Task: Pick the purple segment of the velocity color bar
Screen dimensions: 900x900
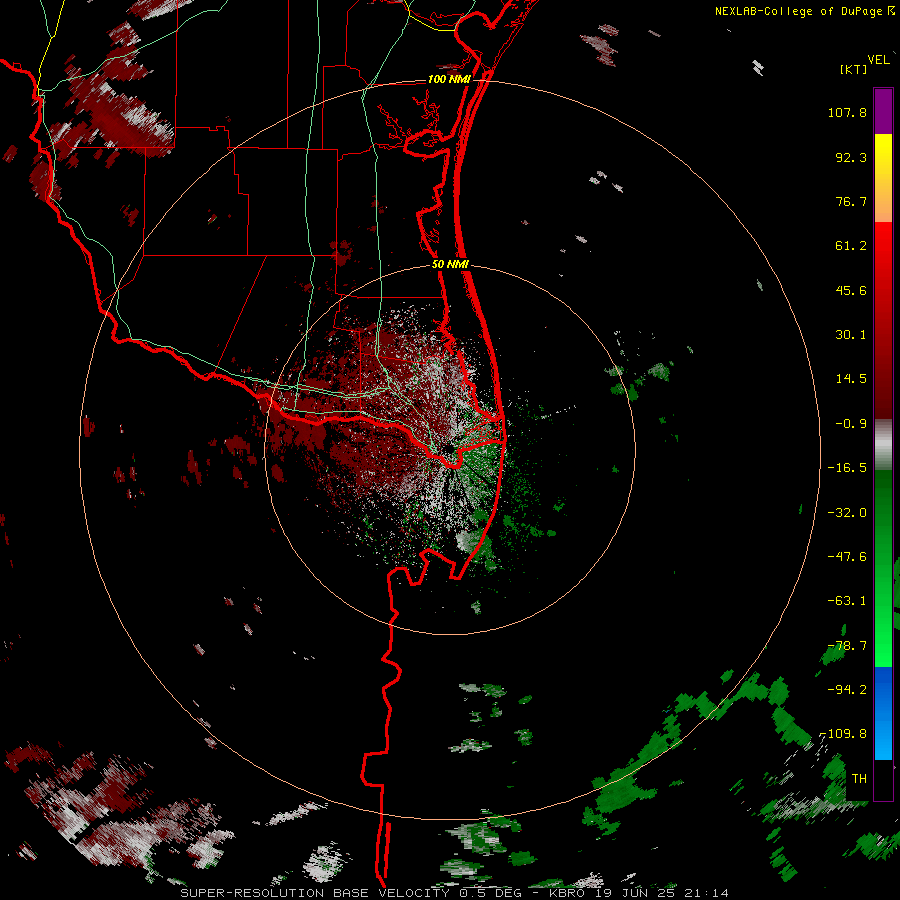Action: 883,111
